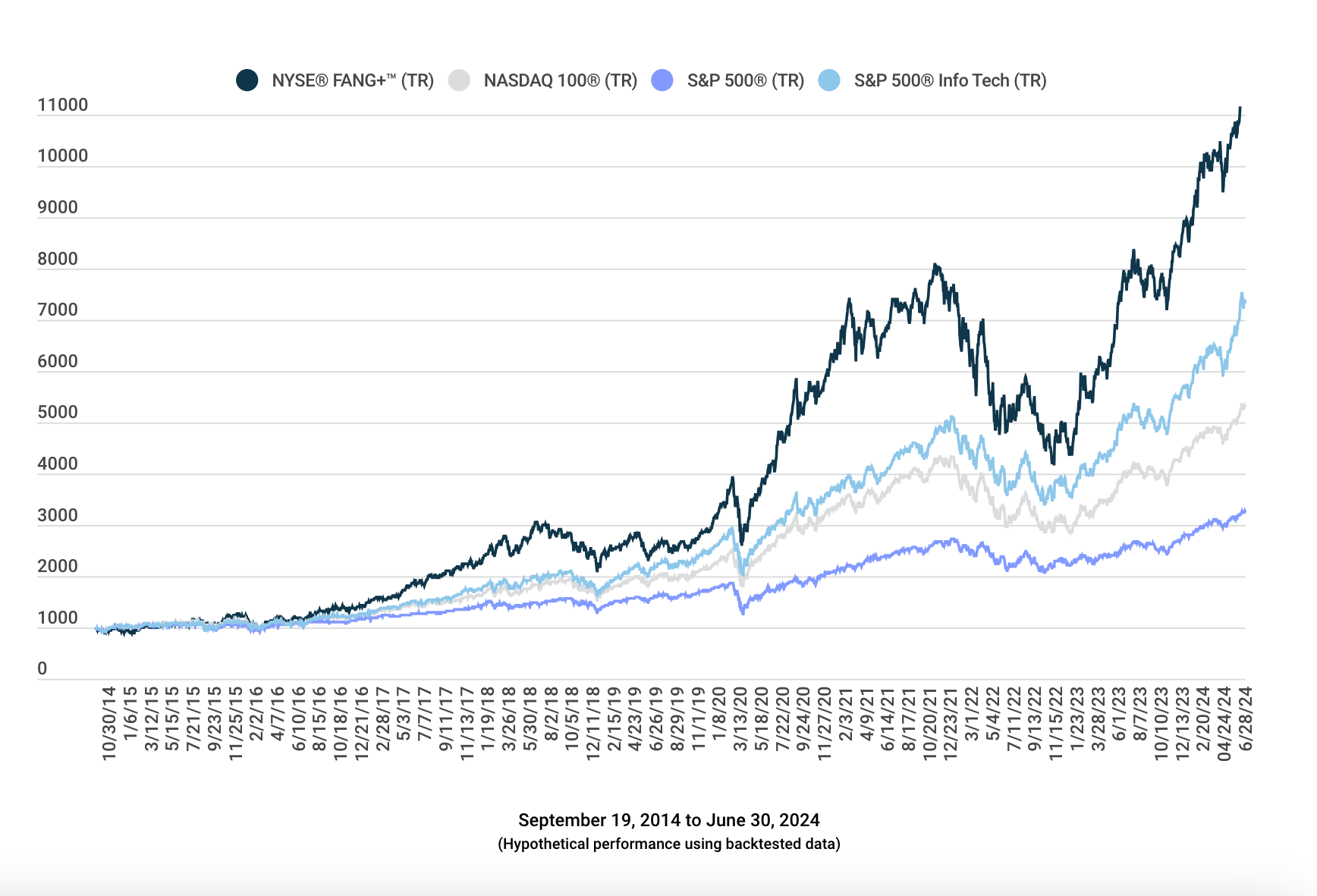The width and height of the screenshot is (1317, 896).
Task: Toggle the NASDAQ 100 (TR) legend dot
Action: click(459, 80)
